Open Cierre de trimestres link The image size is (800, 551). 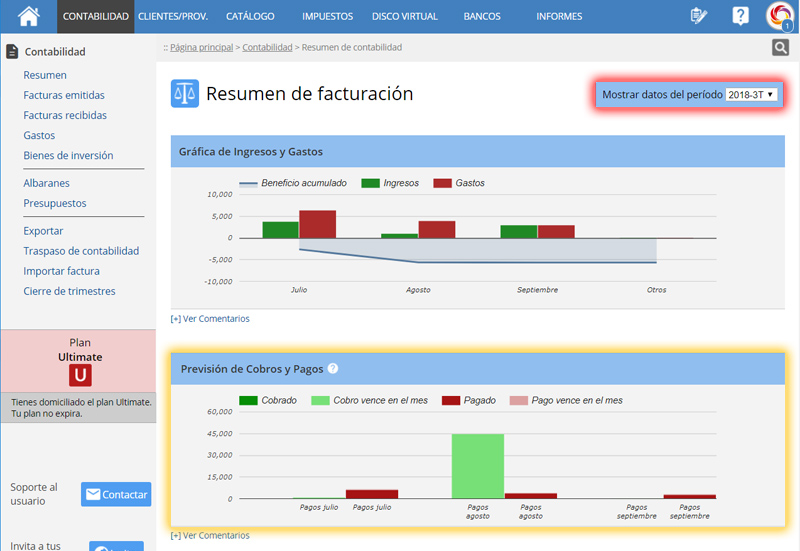[x=69, y=291]
